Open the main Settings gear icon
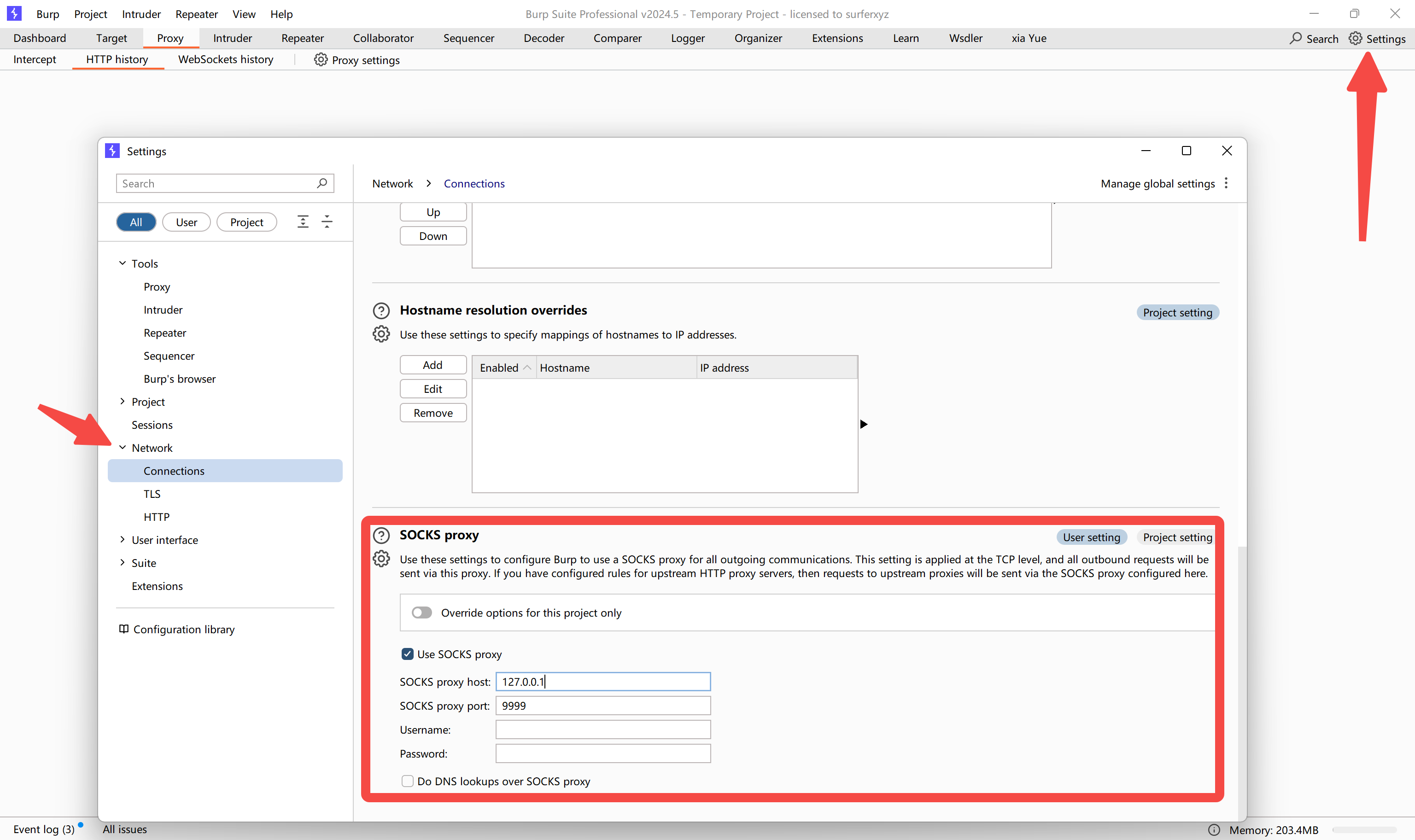This screenshot has height=840, width=1415. (x=1355, y=39)
